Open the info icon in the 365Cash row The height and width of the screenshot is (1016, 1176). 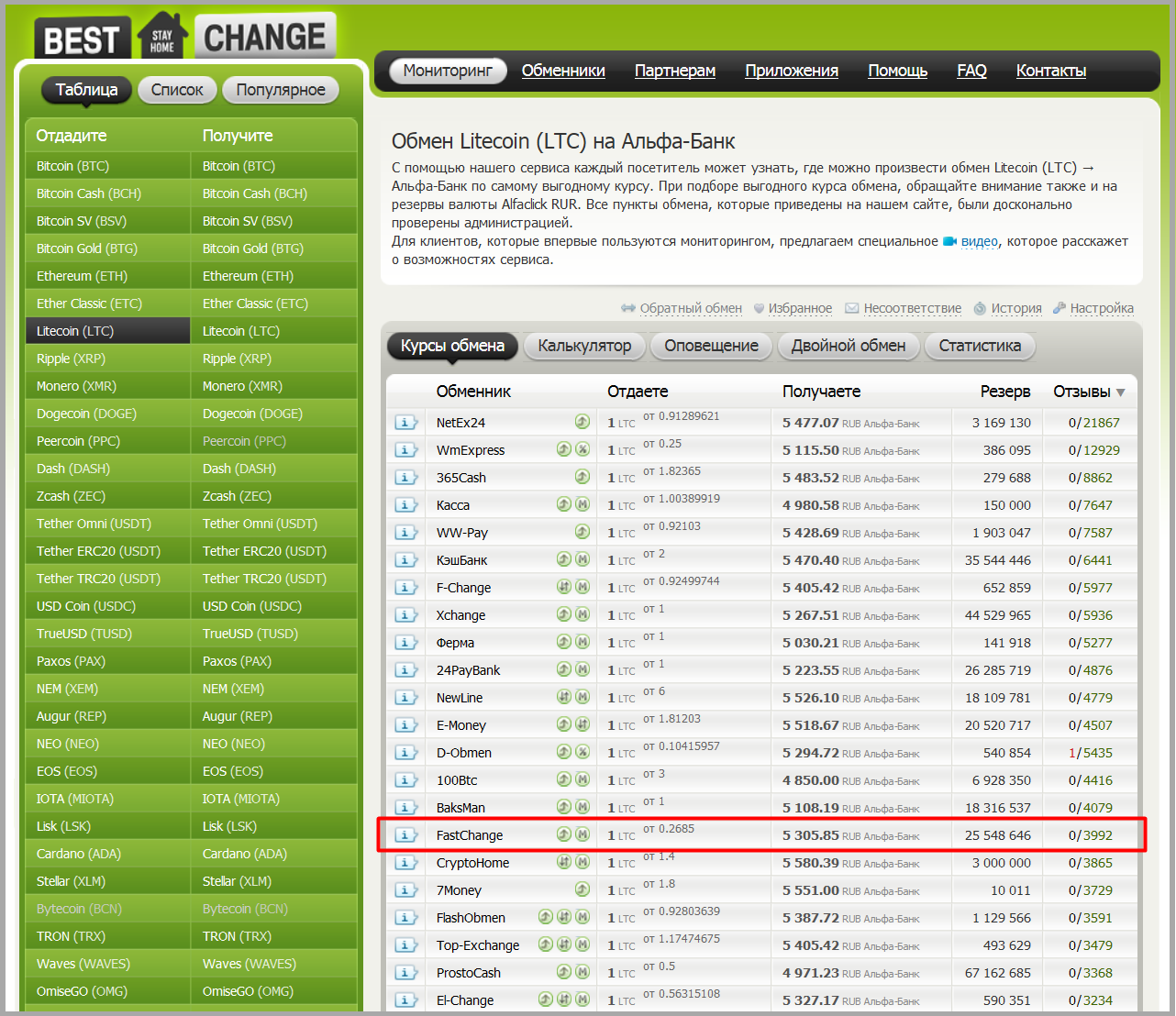[405, 478]
